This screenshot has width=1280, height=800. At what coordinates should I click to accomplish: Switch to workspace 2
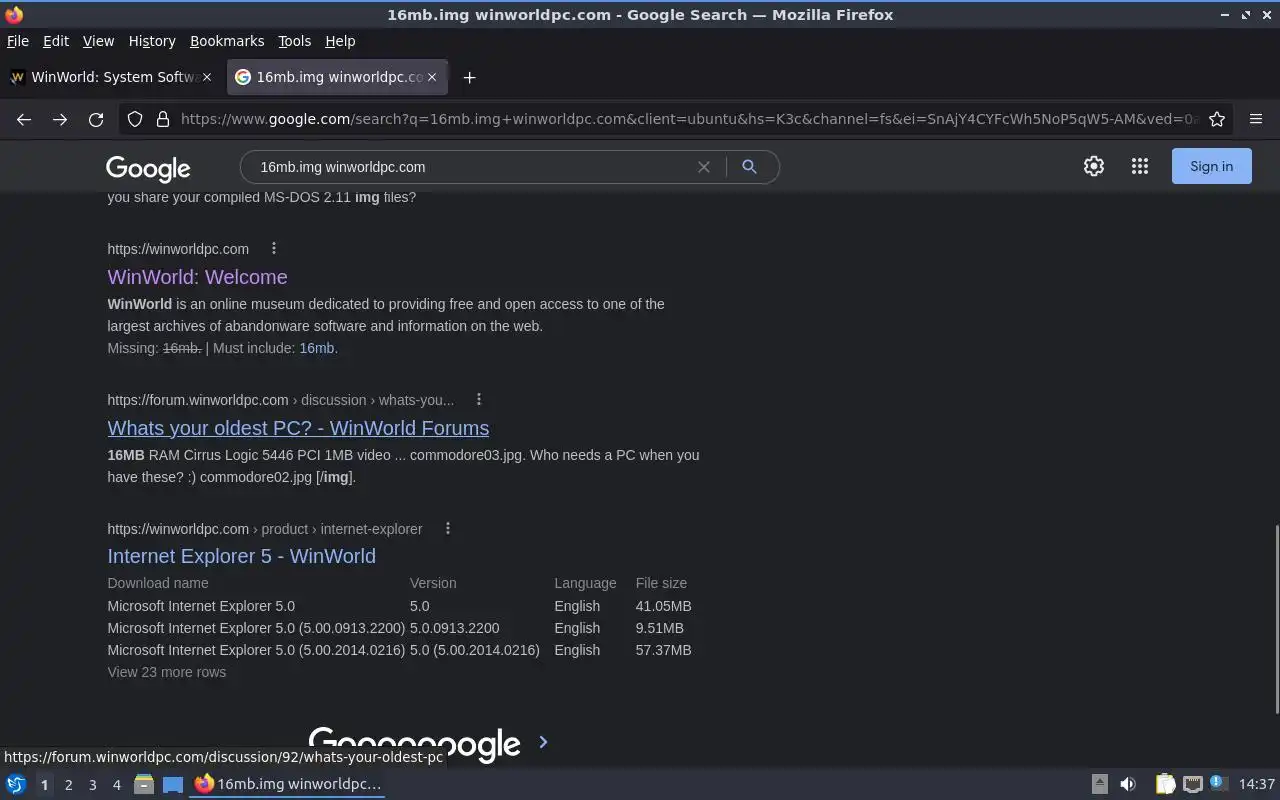pyautogui.click(x=68, y=785)
